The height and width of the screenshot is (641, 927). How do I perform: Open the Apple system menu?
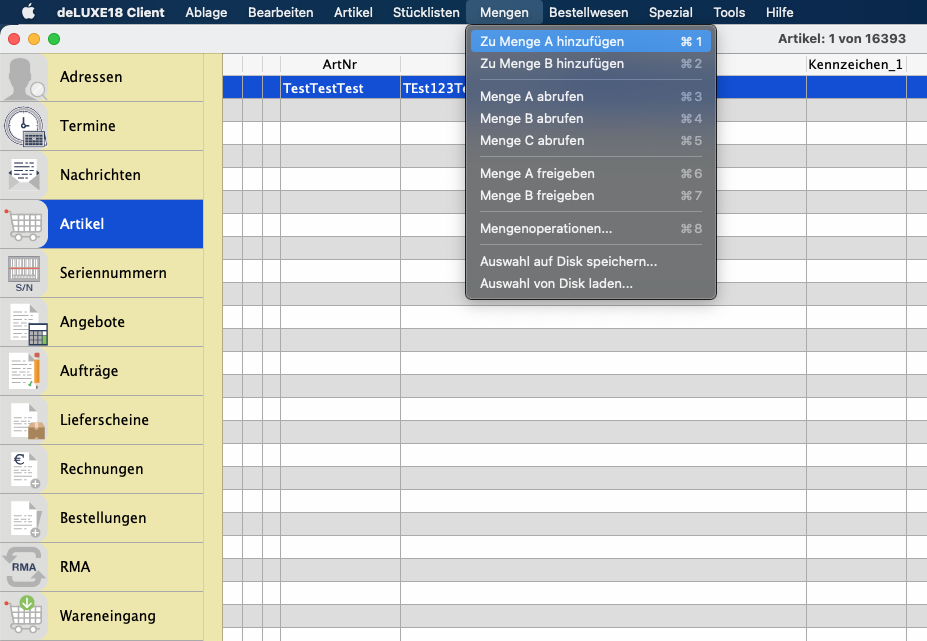[x=28, y=13]
